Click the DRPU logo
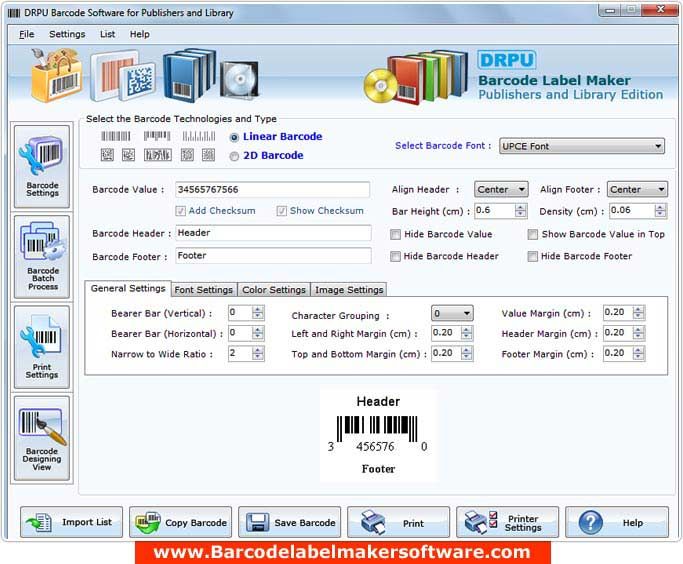Image resolution: width=683 pixels, height=564 pixels. tap(507, 60)
